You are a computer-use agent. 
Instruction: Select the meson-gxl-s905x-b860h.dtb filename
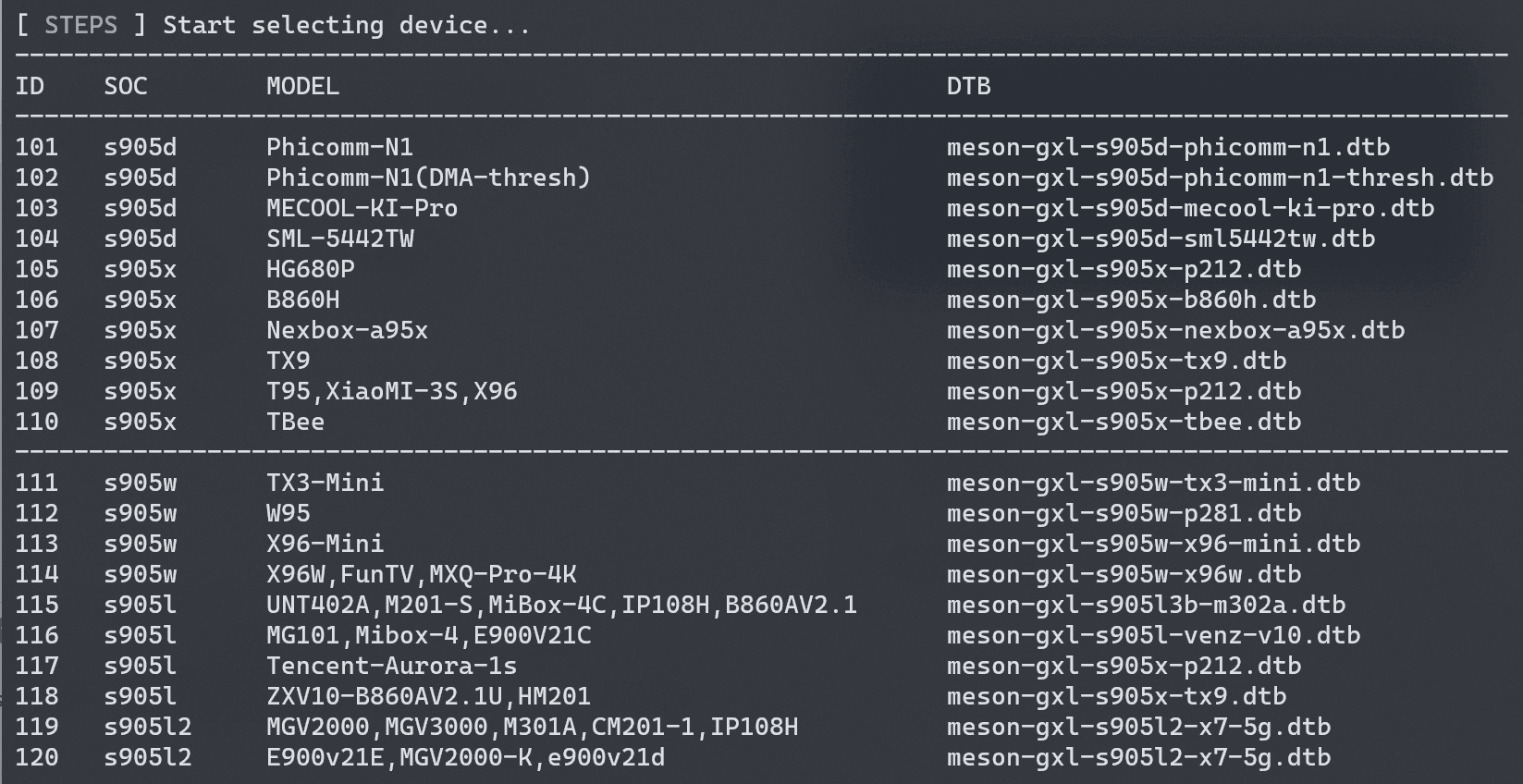[x=1132, y=300]
